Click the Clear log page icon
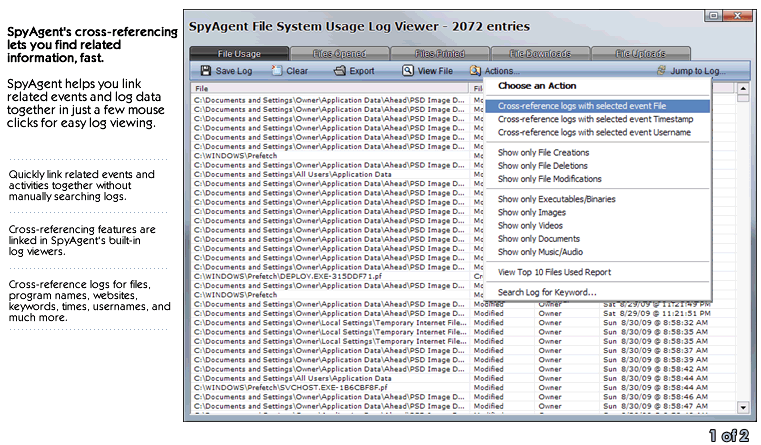 tap(277, 71)
